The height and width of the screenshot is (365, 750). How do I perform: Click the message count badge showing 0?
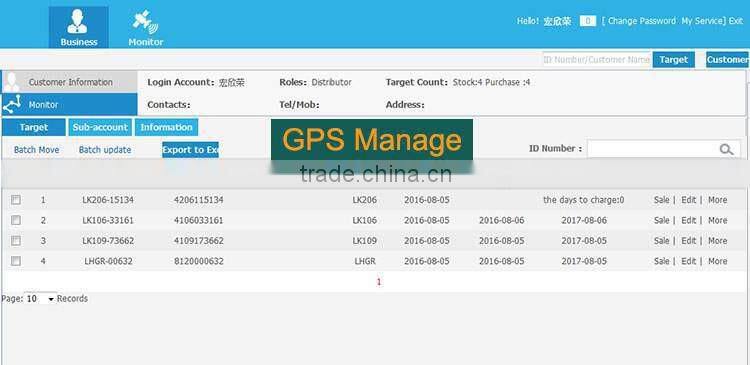[x=588, y=21]
